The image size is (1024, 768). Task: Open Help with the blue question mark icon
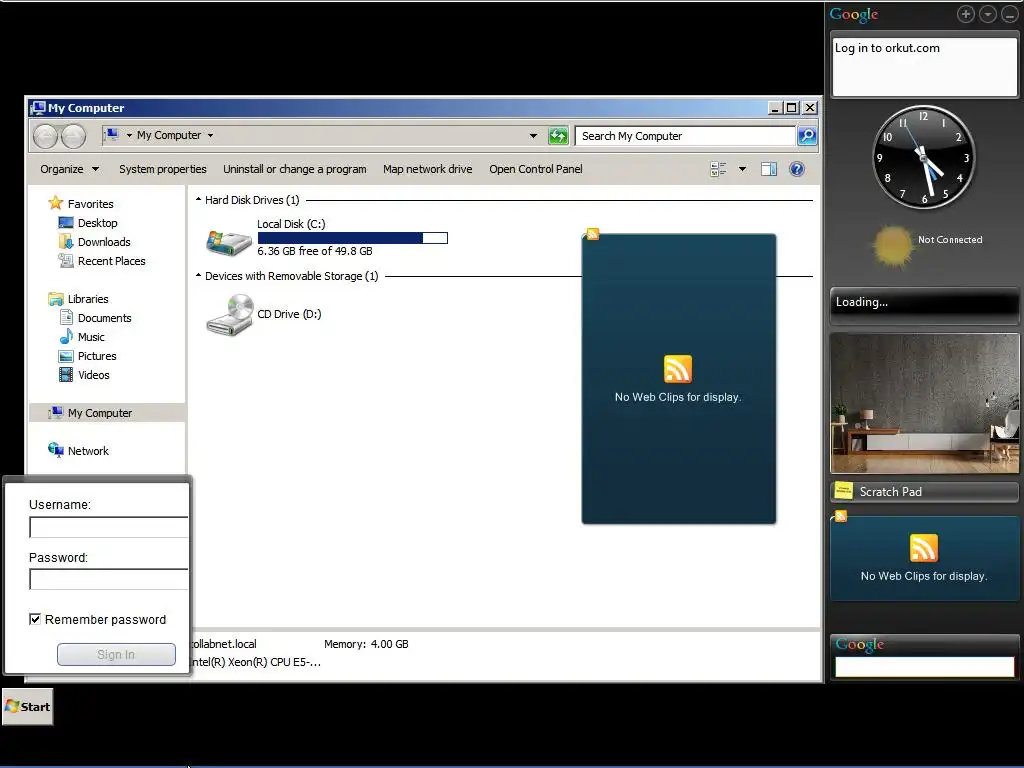point(797,169)
